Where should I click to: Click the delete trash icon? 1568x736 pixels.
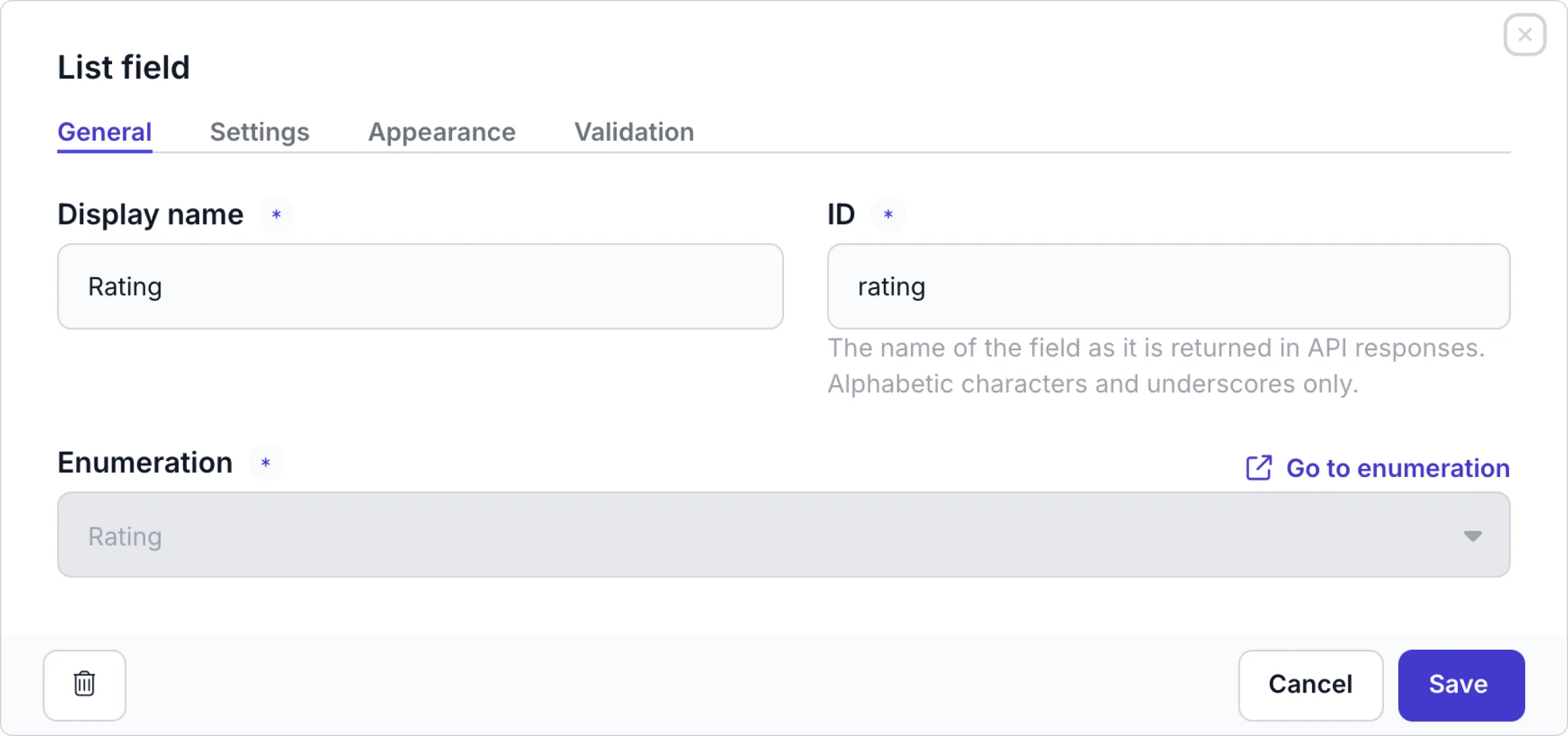point(85,685)
